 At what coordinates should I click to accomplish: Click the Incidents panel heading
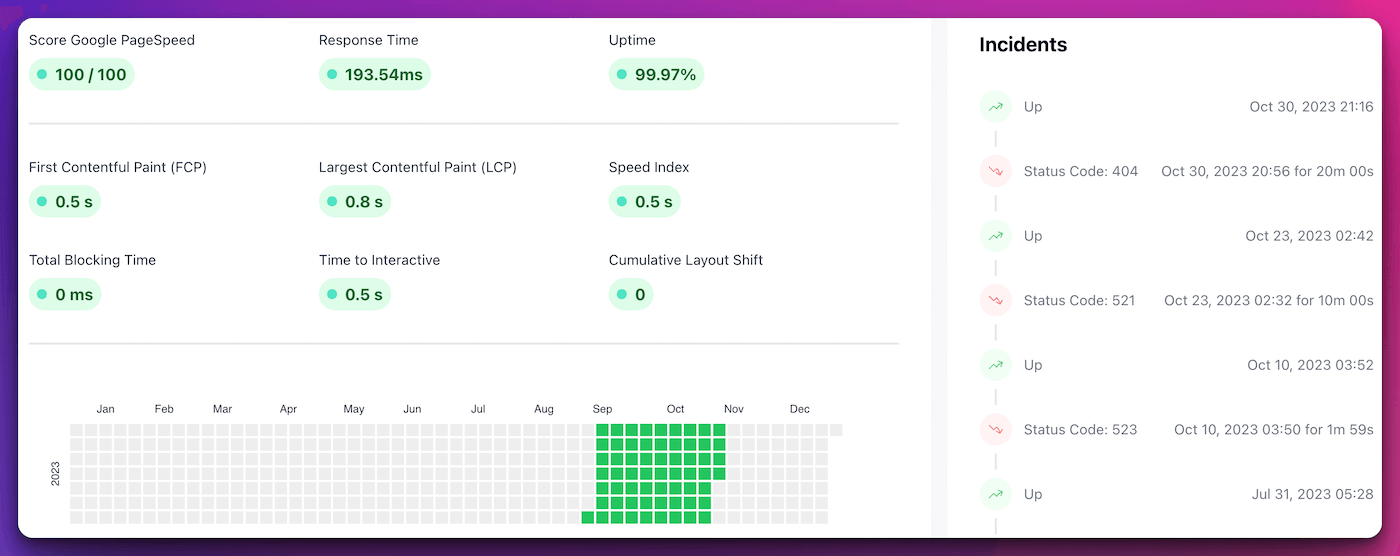pyautogui.click(x=1022, y=45)
